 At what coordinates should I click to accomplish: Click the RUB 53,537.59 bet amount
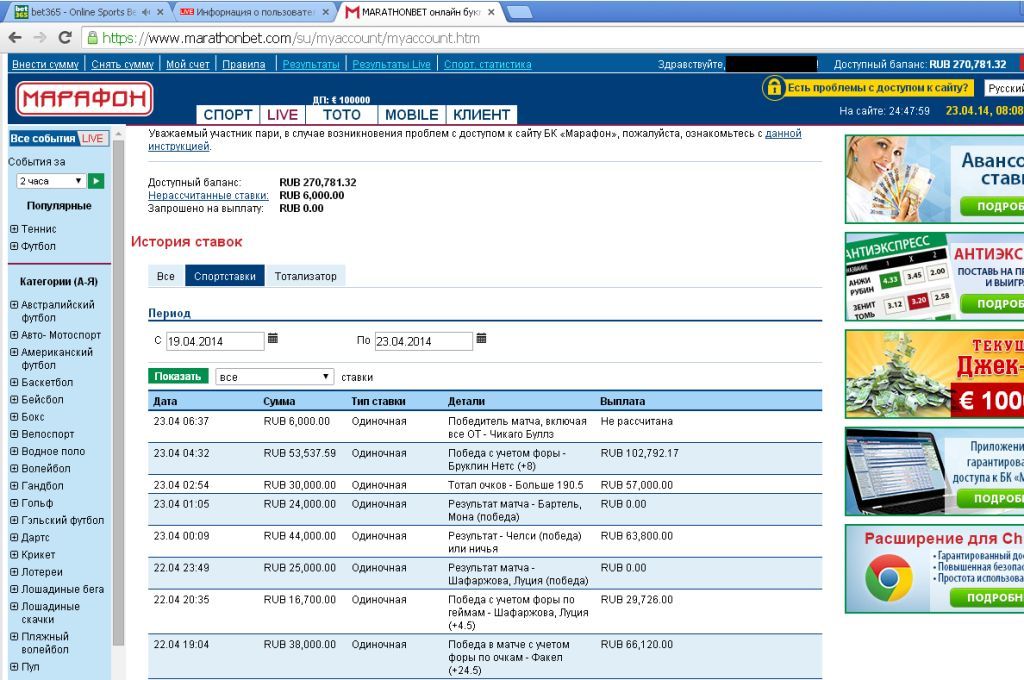300,453
